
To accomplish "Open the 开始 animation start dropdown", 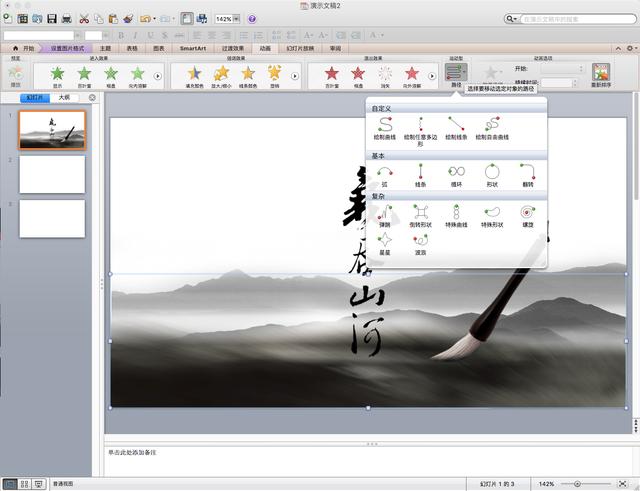I will (562, 69).
